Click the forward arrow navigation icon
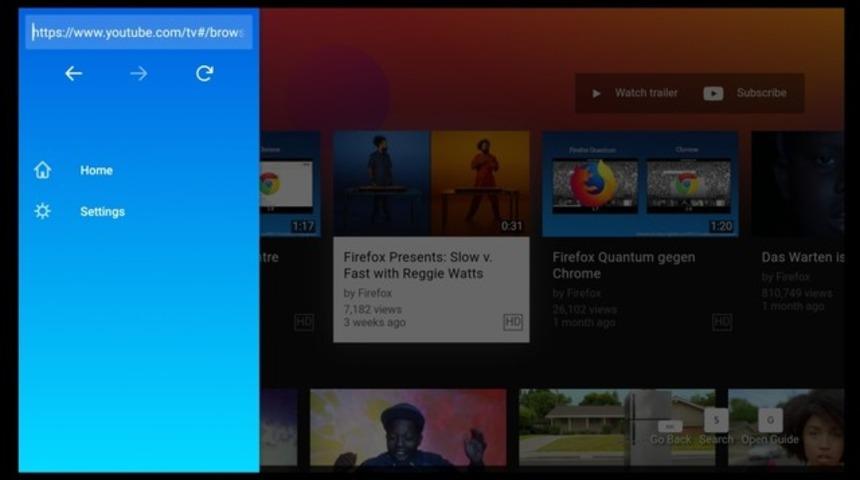 pos(139,74)
